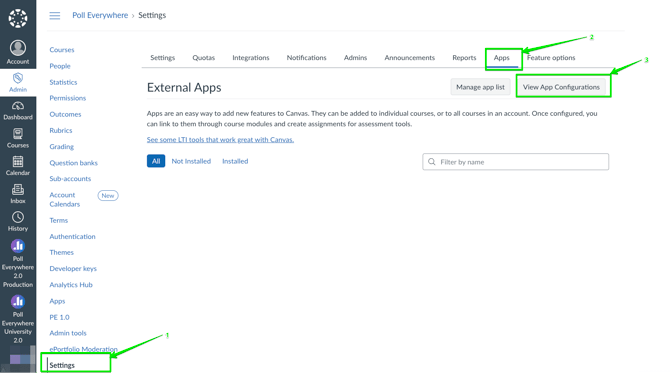Switch to the Admins tab
670x374 pixels.
pos(356,58)
